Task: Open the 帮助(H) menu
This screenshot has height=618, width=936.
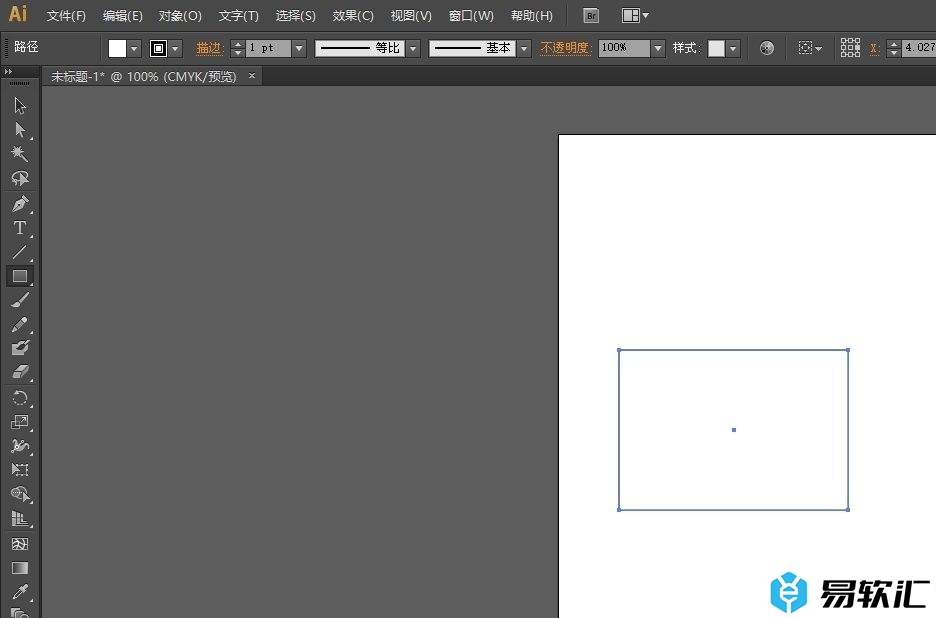Action: [531, 16]
